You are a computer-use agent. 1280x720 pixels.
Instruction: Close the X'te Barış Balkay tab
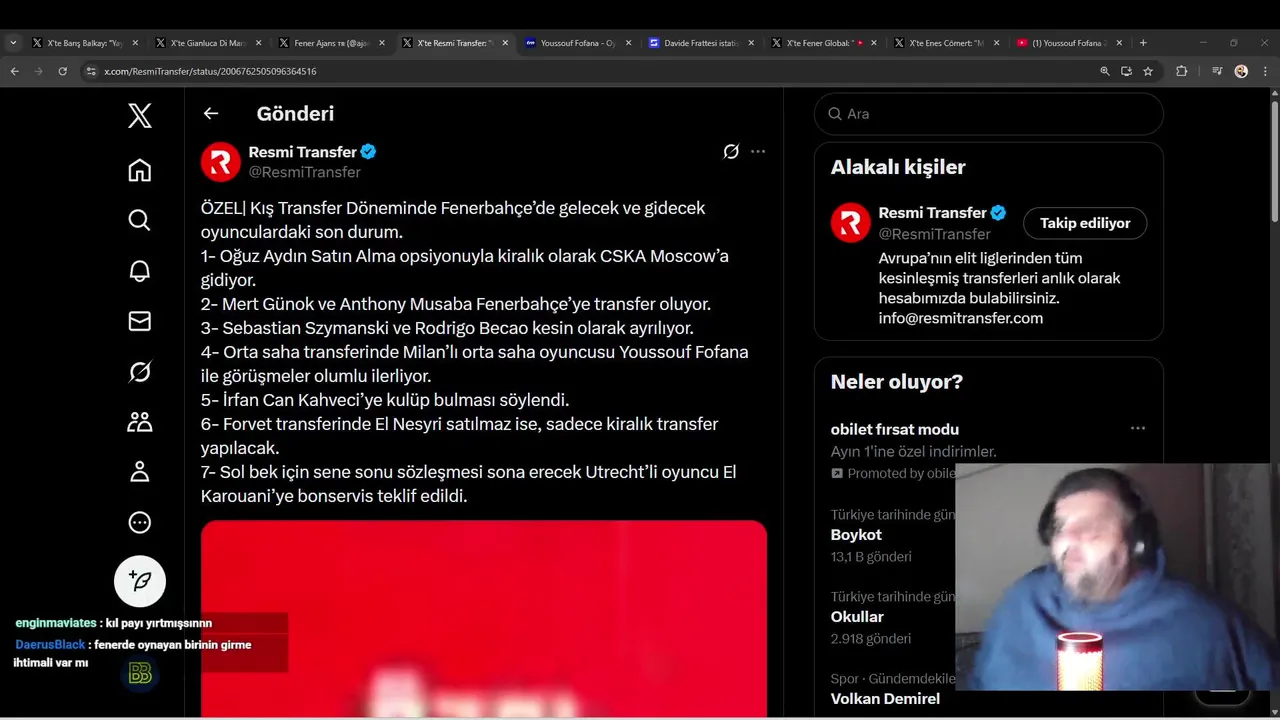(x=135, y=43)
